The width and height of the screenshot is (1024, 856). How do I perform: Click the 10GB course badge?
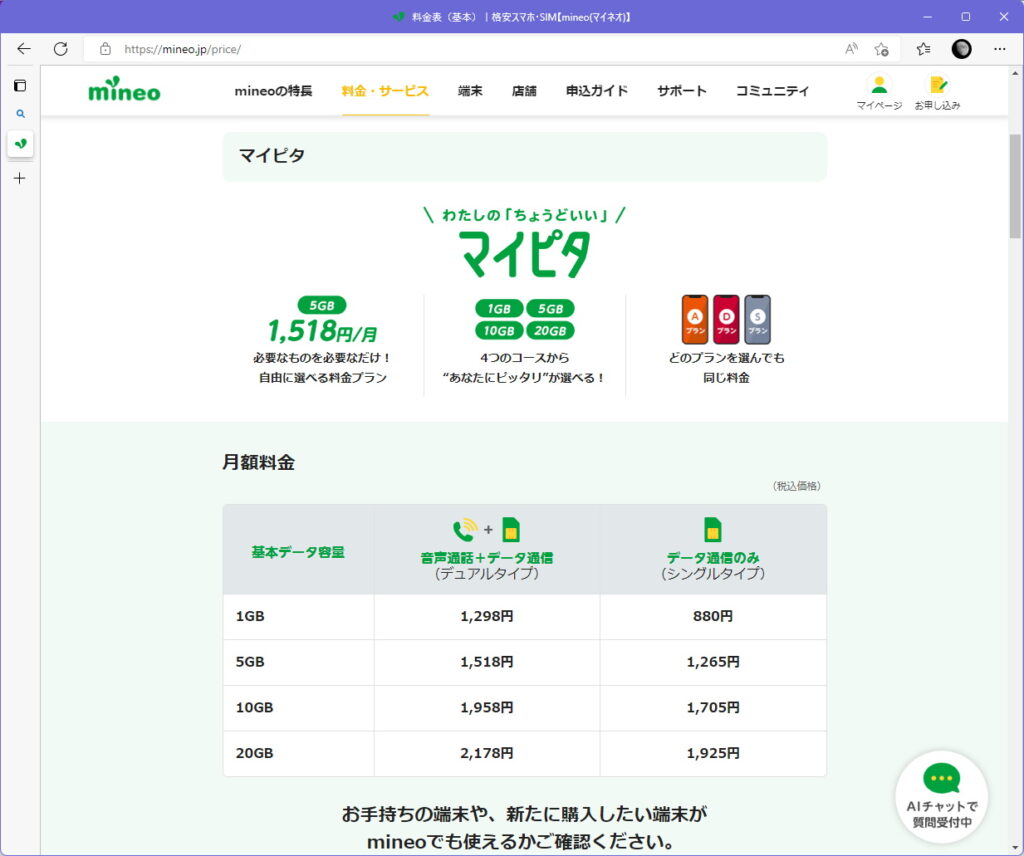click(x=499, y=330)
